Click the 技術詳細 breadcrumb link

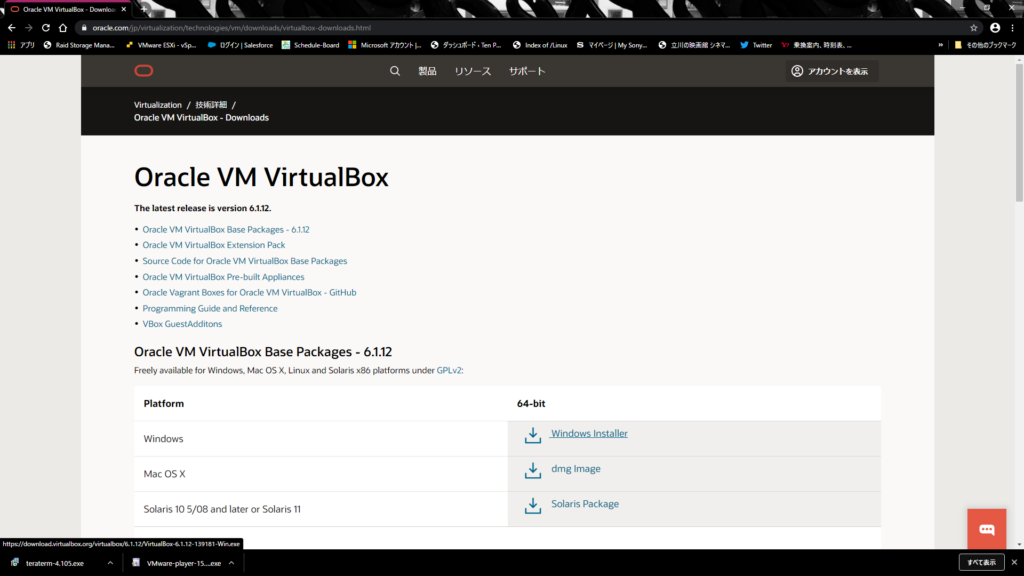[x=211, y=104]
